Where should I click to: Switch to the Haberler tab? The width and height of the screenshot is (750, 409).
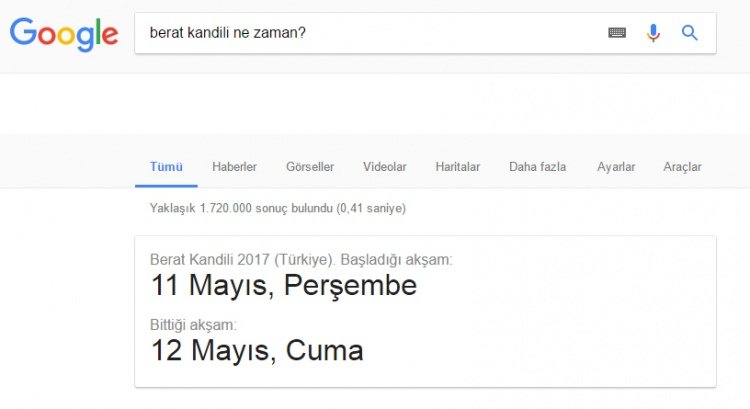(x=234, y=167)
